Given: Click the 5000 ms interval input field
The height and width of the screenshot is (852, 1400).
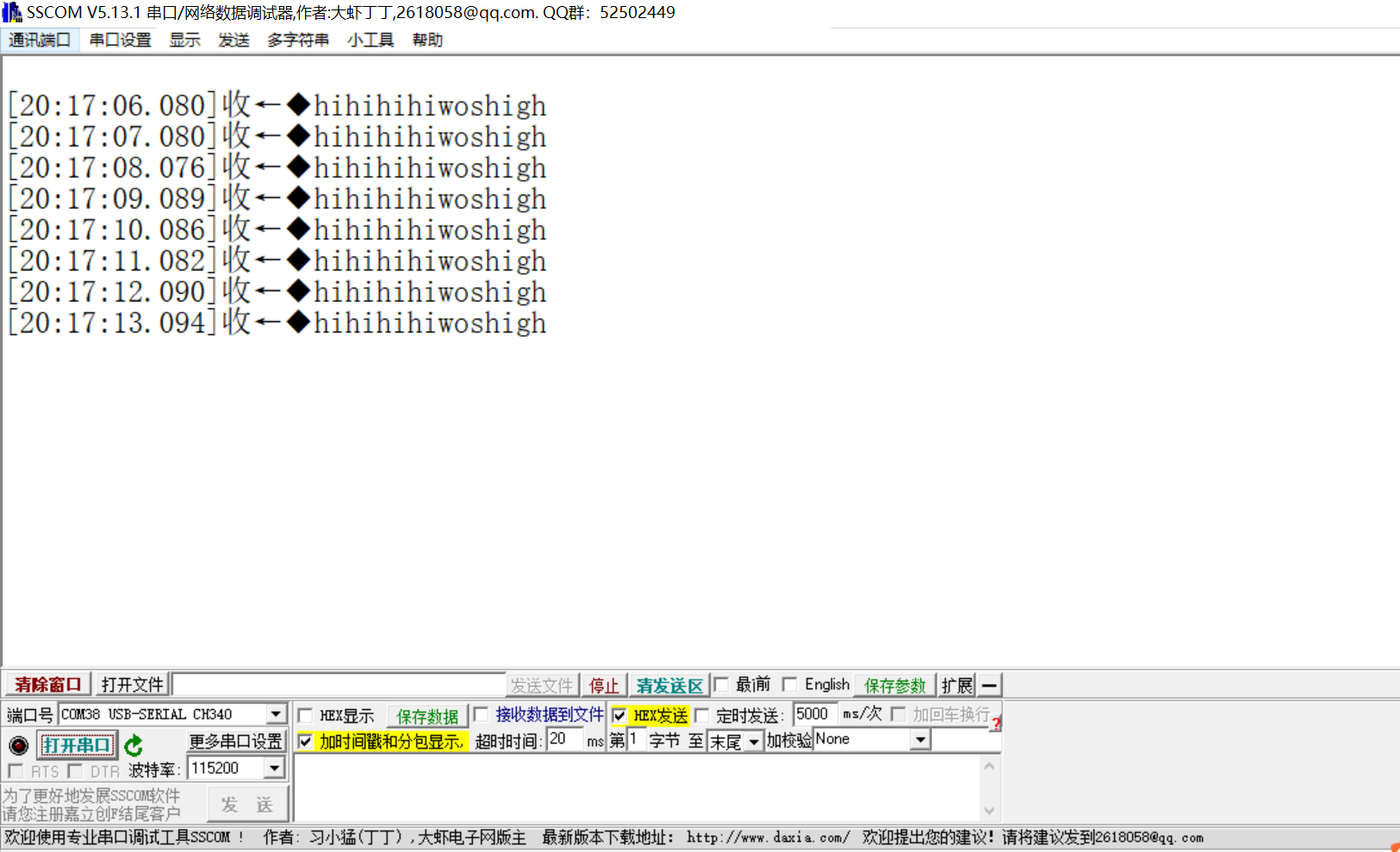Looking at the screenshot, I should coord(813,713).
